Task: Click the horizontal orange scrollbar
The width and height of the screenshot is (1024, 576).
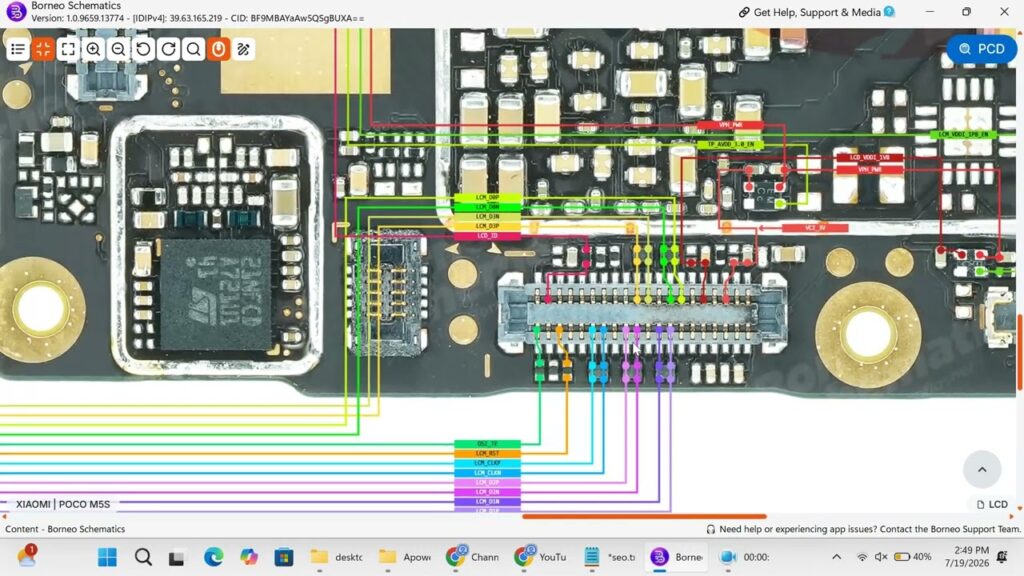Action: [x=644, y=517]
